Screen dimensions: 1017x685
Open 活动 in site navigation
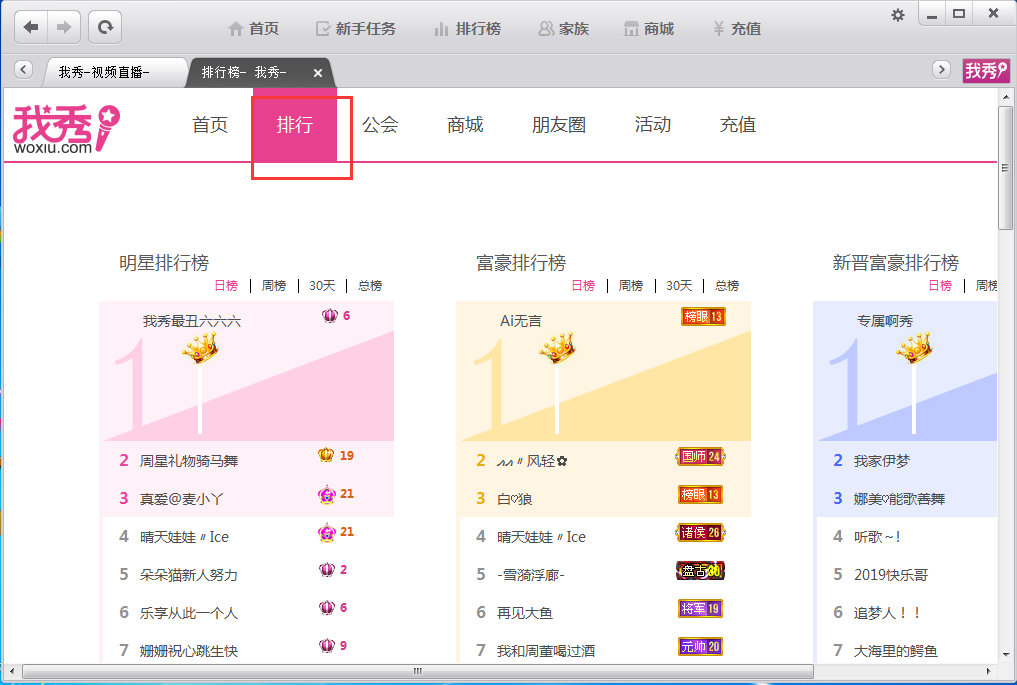click(652, 125)
